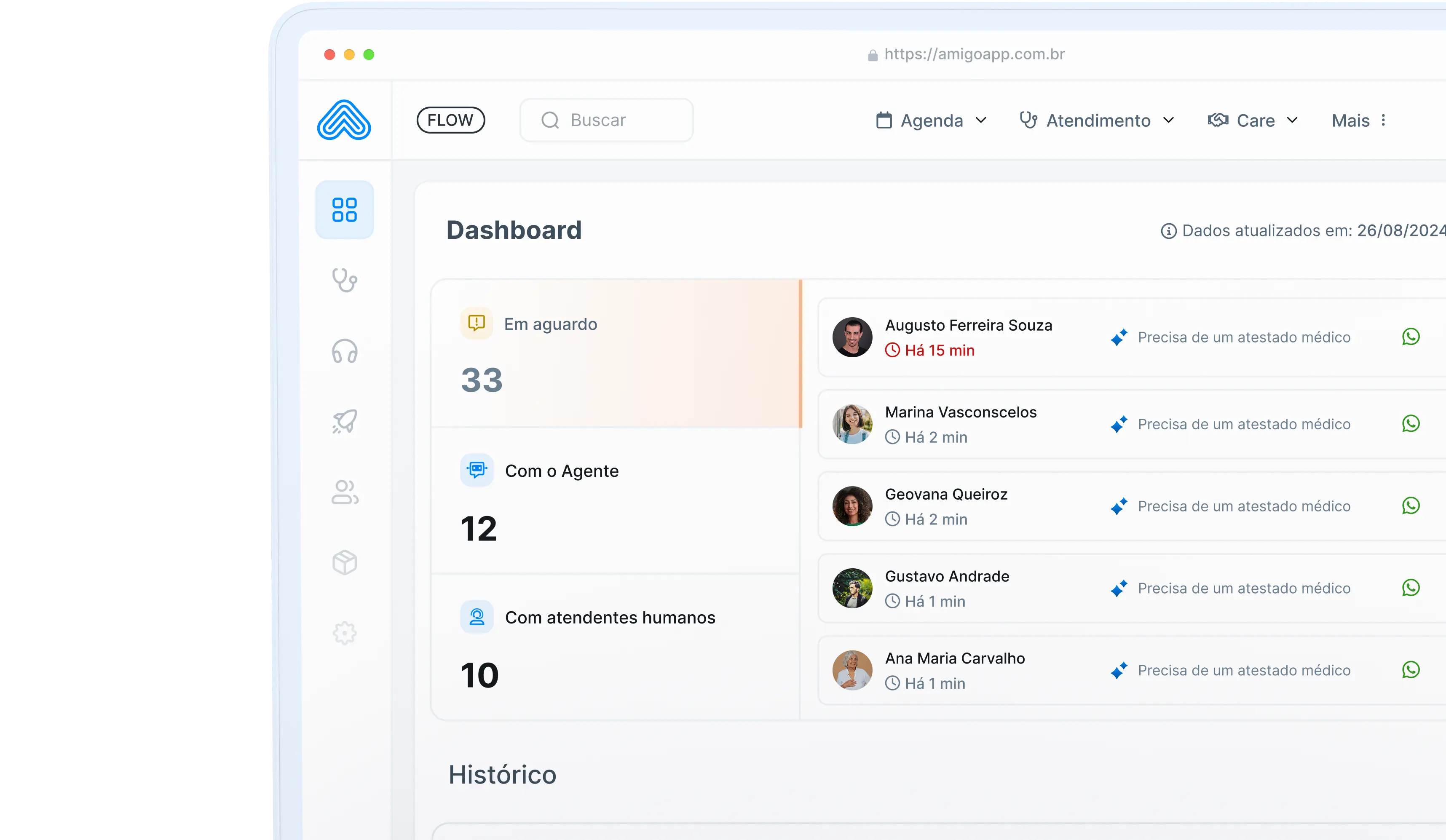
Task: Open the users sidebar icon
Action: [344, 492]
